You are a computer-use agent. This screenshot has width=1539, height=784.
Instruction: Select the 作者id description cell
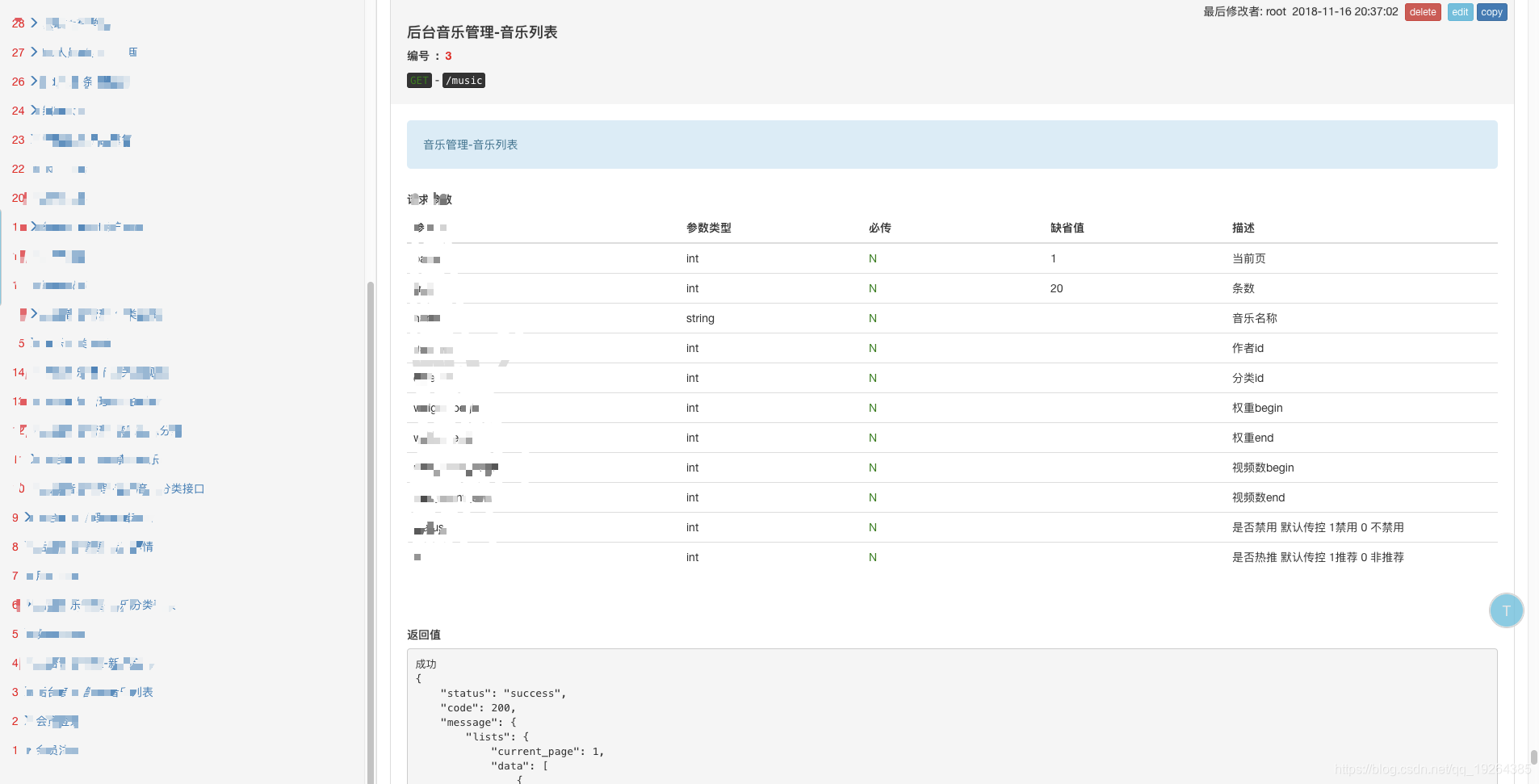1248,348
